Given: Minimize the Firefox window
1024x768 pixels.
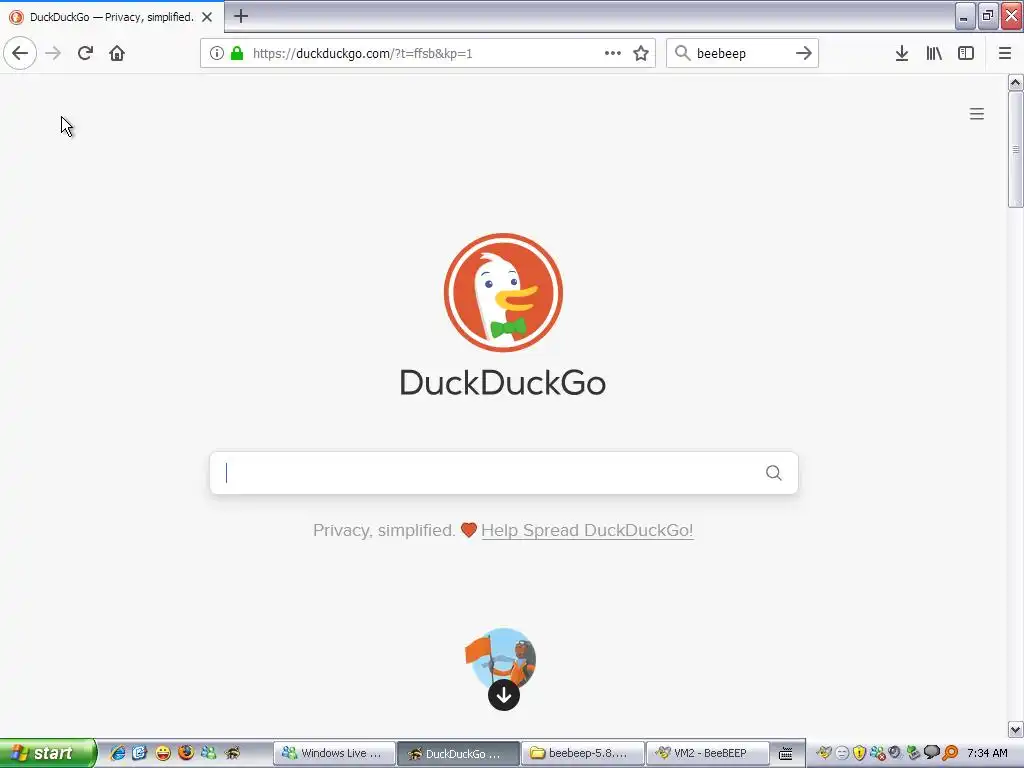Looking at the screenshot, I should tap(965, 16).
